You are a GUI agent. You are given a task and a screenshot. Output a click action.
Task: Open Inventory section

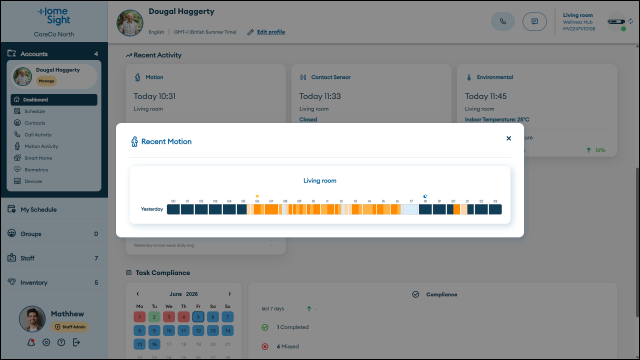[54, 282]
